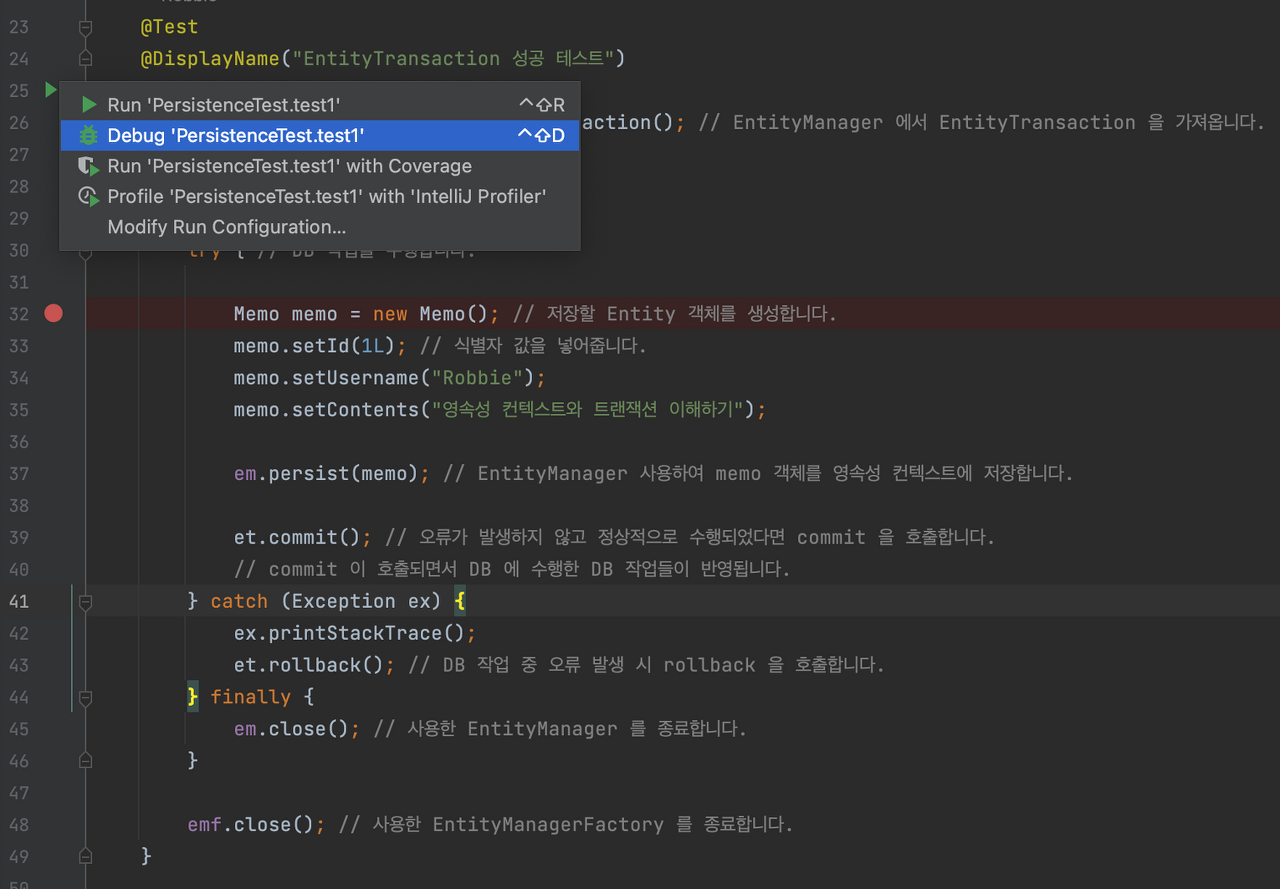Click line number 45 in the gutter
This screenshot has height=889, width=1280.
[x=20, y=729]
